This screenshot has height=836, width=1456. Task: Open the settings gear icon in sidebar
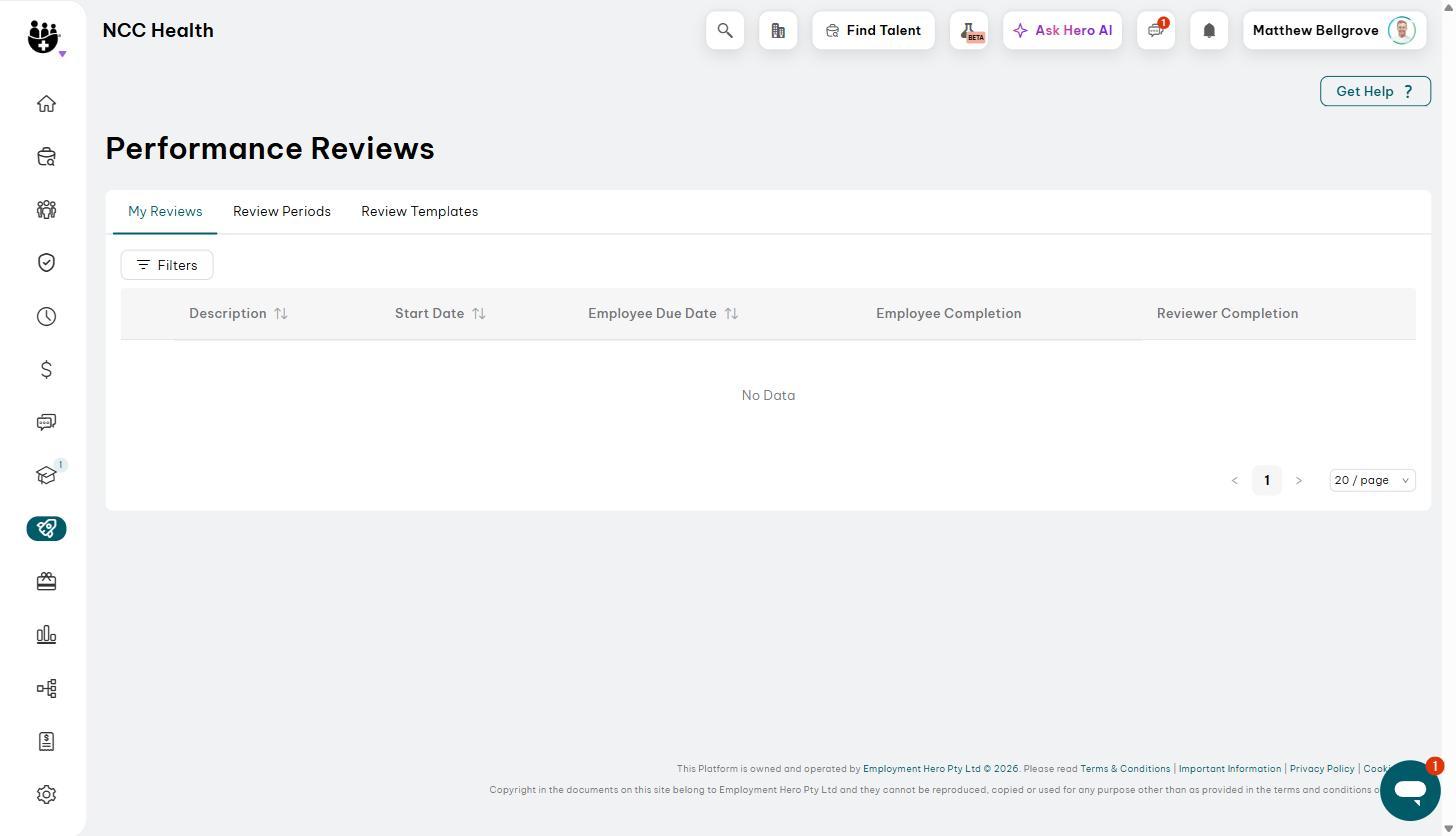(46, 795)
